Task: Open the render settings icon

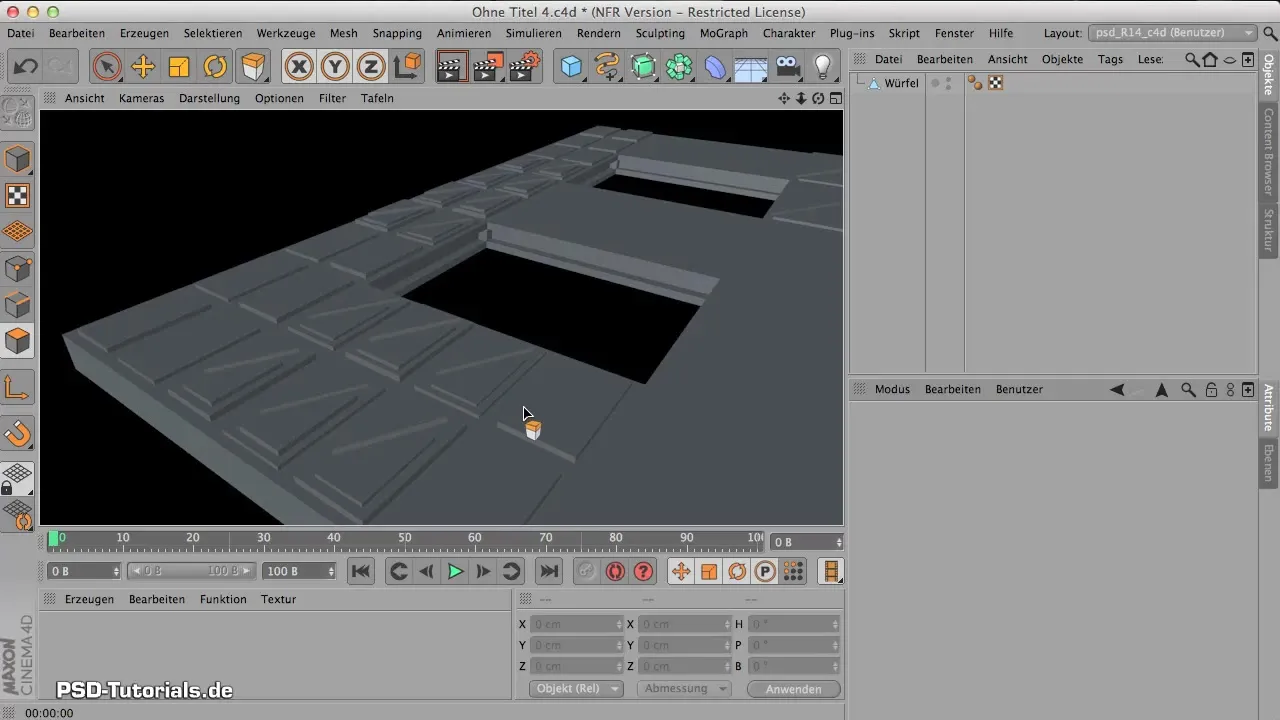Action: [x=525, y=67]
